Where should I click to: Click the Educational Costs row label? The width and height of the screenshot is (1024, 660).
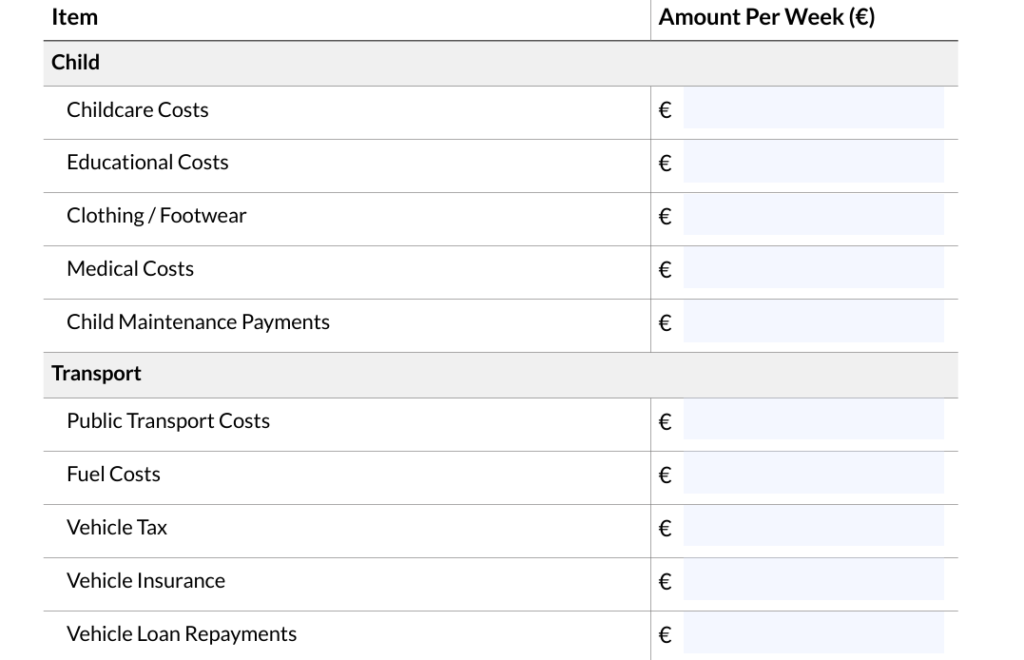click(147, 163)
